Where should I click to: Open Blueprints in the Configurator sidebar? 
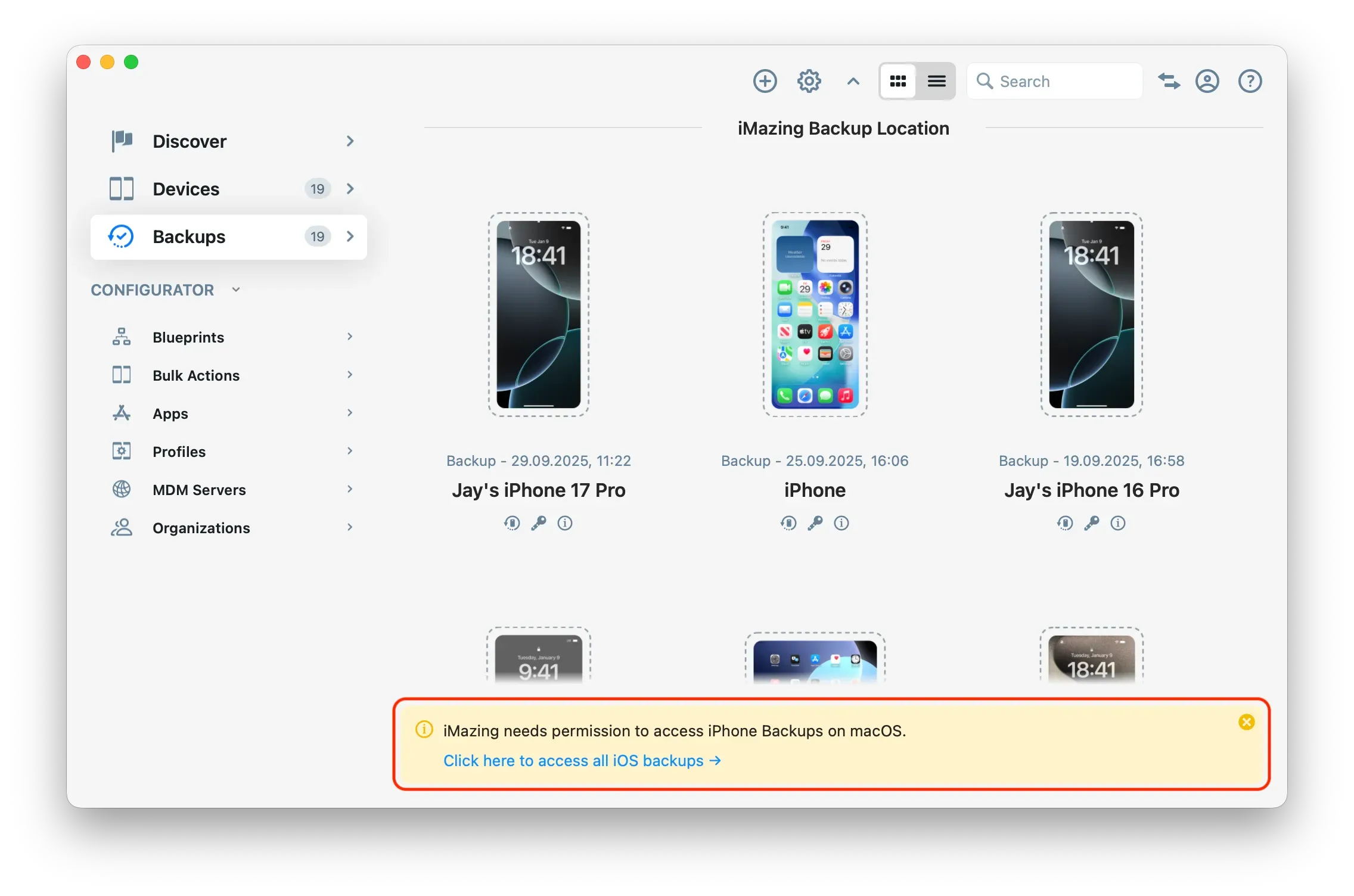click(x=188, y=337)
